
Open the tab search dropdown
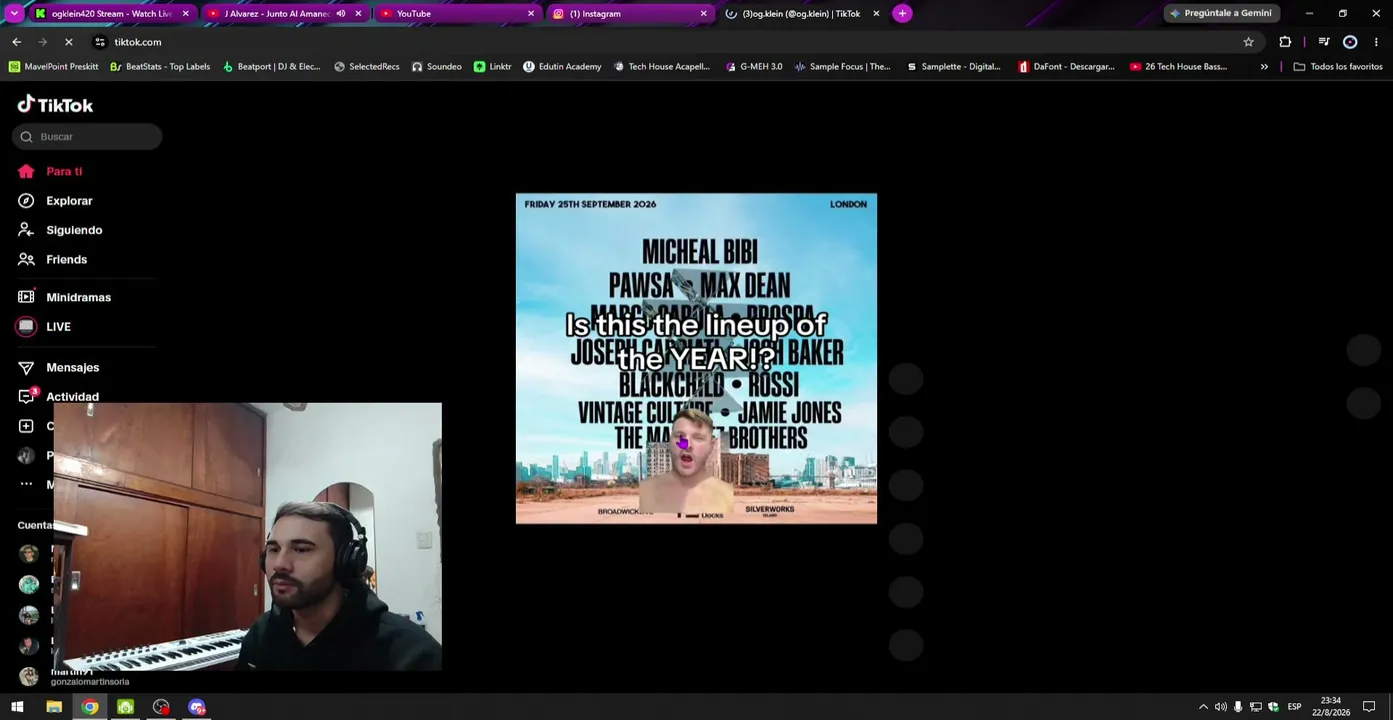click(14, 14)
